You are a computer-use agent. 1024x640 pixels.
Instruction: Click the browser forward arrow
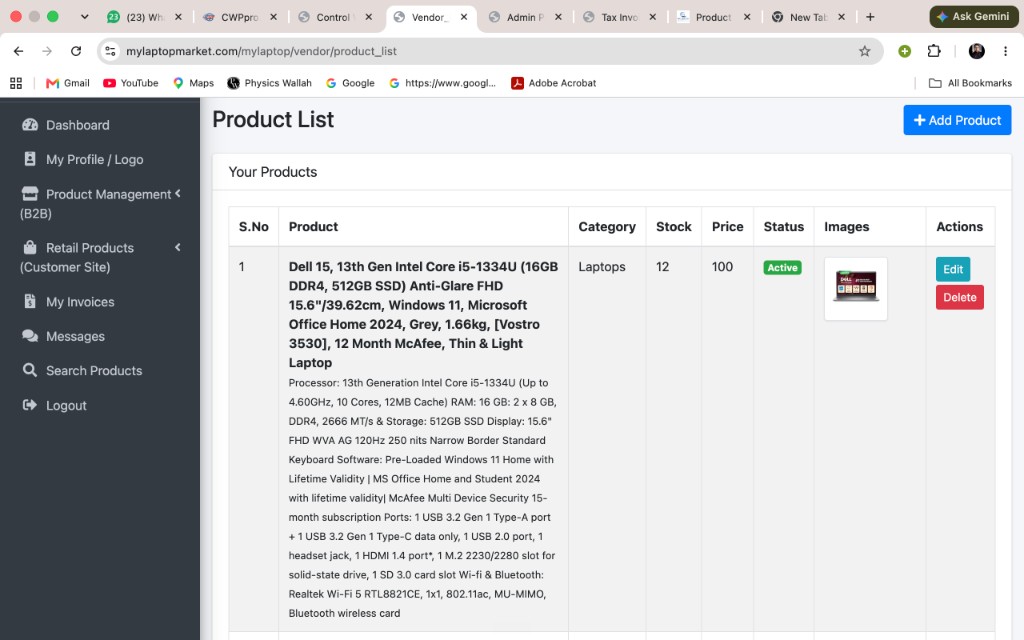point(47,51)
